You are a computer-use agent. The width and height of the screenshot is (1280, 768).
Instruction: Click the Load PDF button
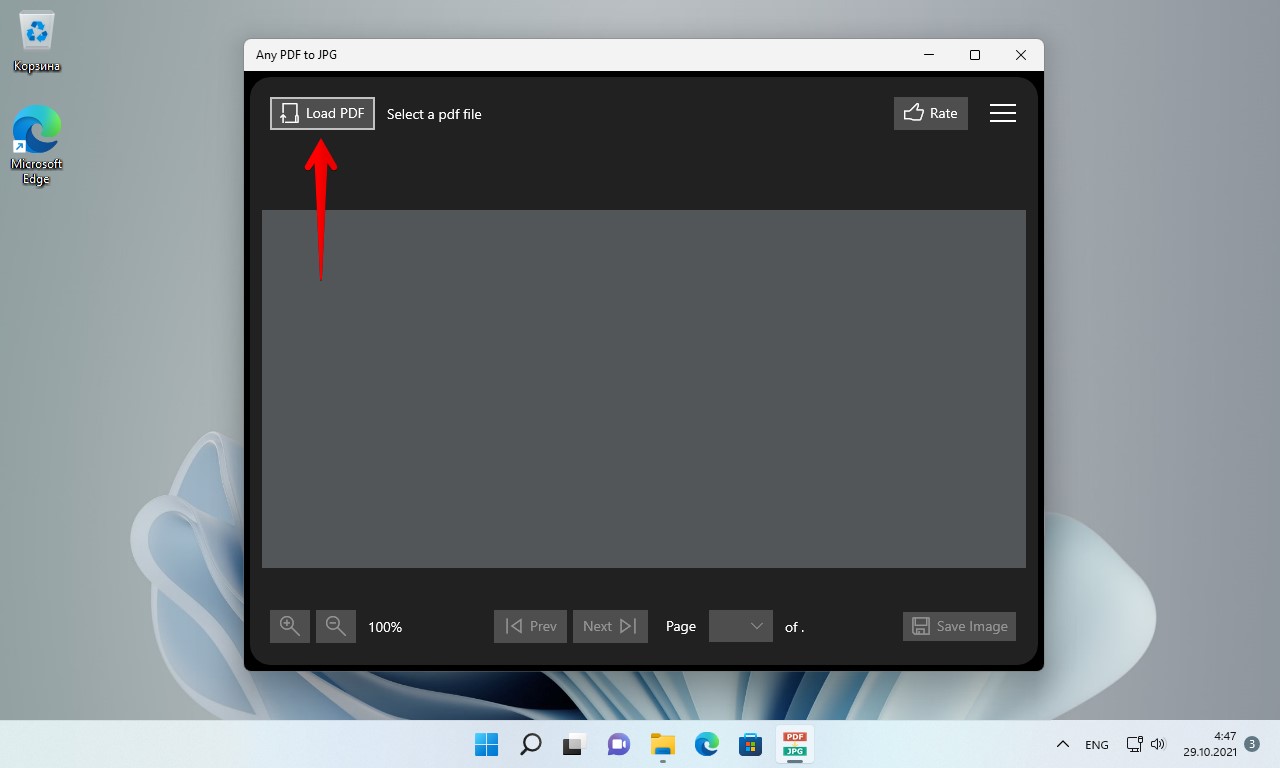click(322, 113)
